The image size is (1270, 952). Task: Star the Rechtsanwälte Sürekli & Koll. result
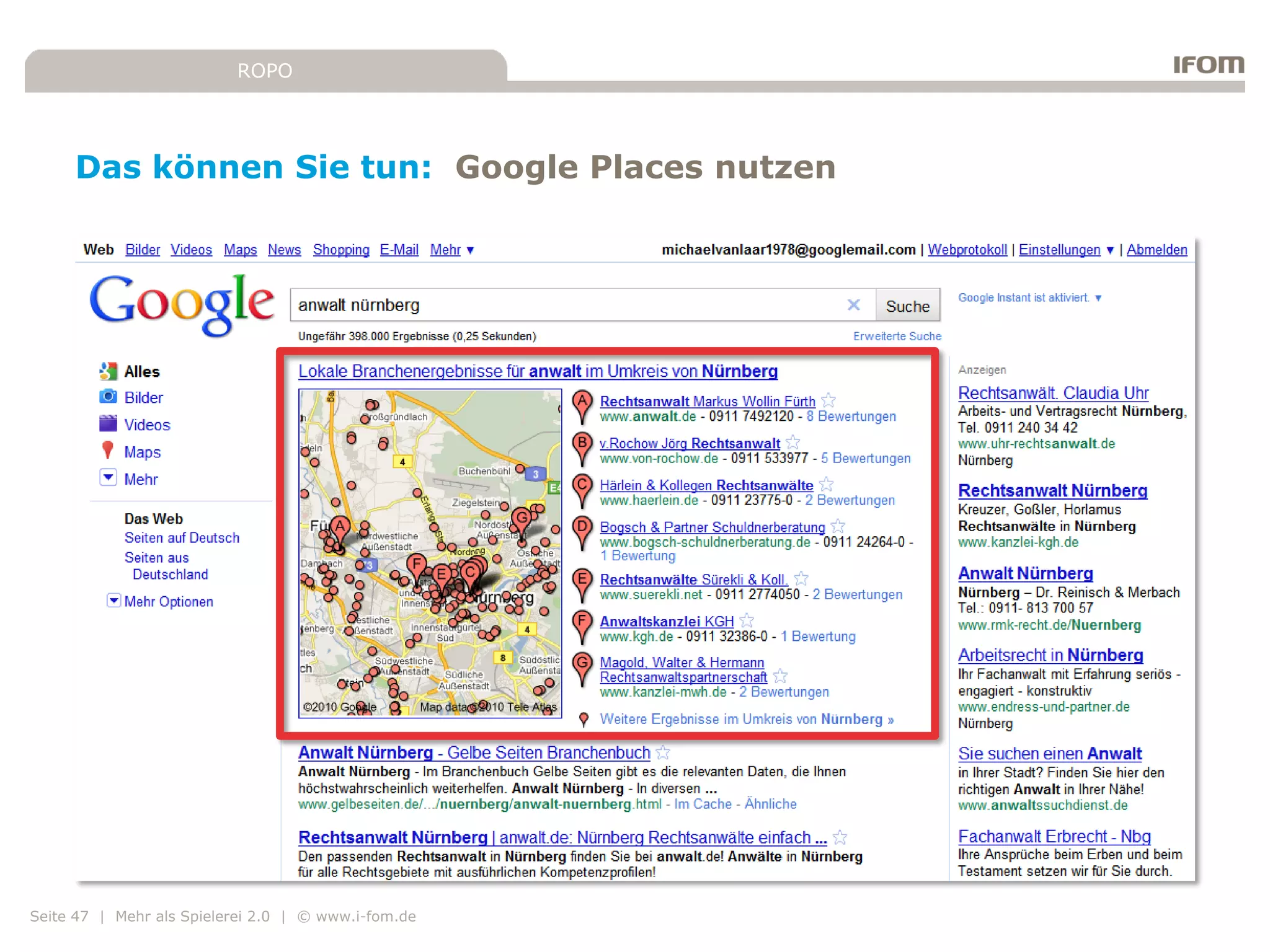(x=801, y=579)
